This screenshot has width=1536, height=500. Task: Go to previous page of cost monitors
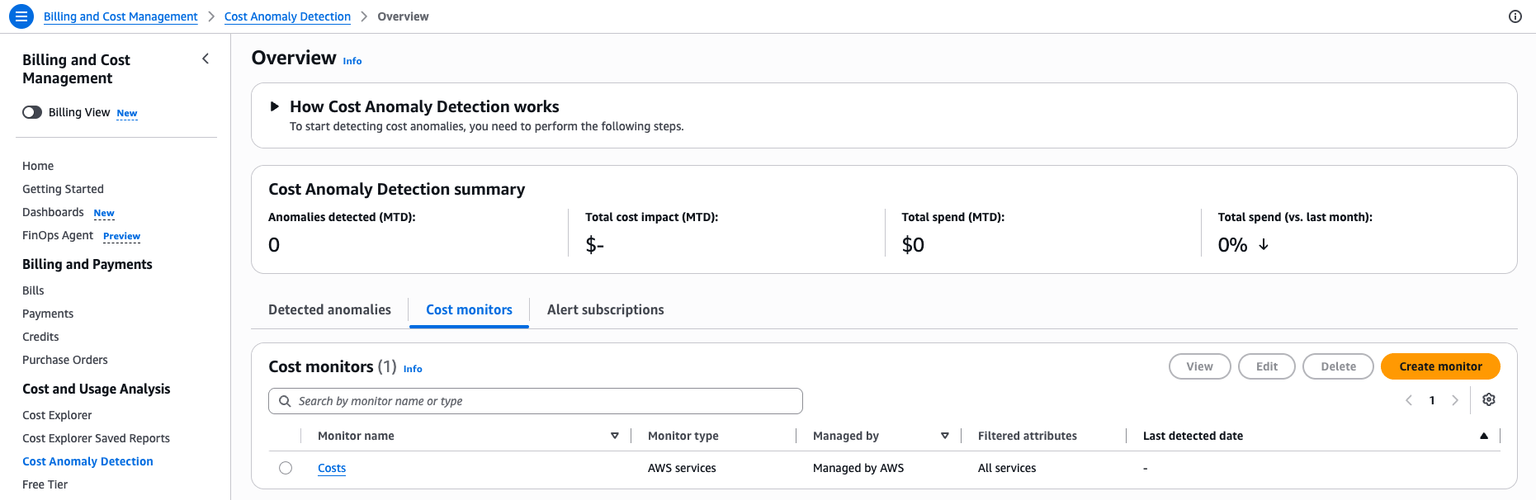(1409, 400)
